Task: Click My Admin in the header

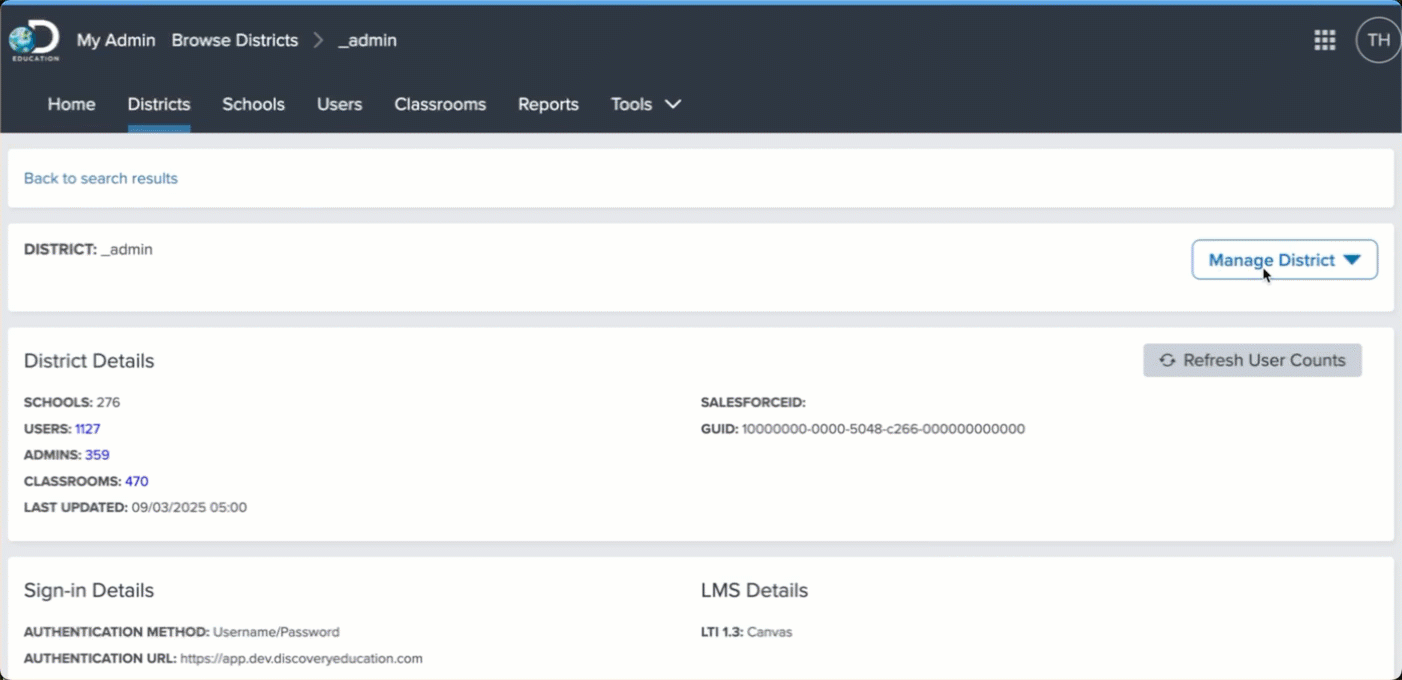Action: pyautogui.click(x=116, y=40)
